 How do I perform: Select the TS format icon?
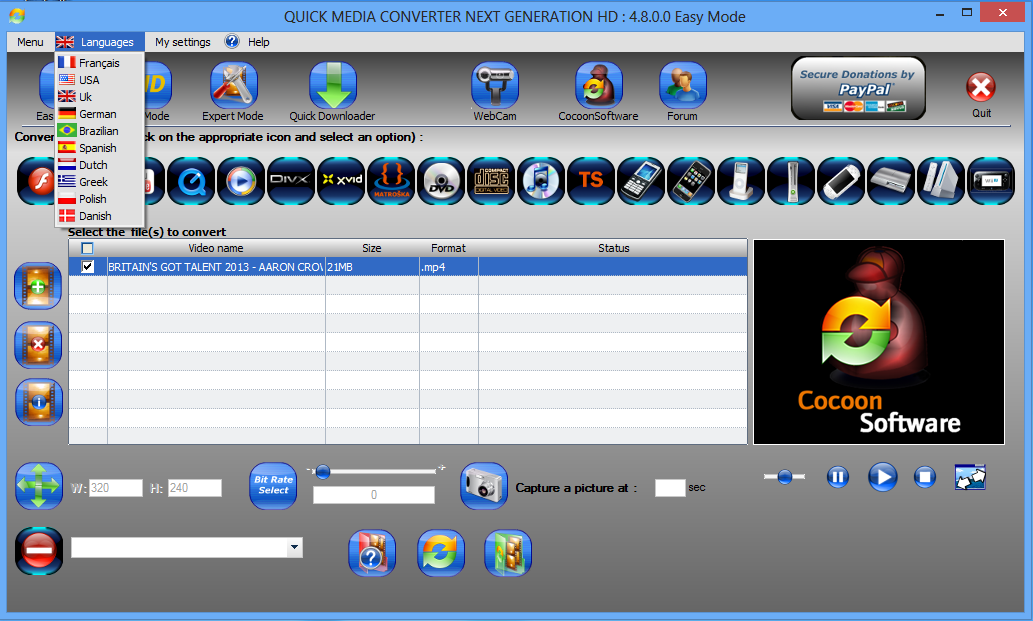pos(592,180)
